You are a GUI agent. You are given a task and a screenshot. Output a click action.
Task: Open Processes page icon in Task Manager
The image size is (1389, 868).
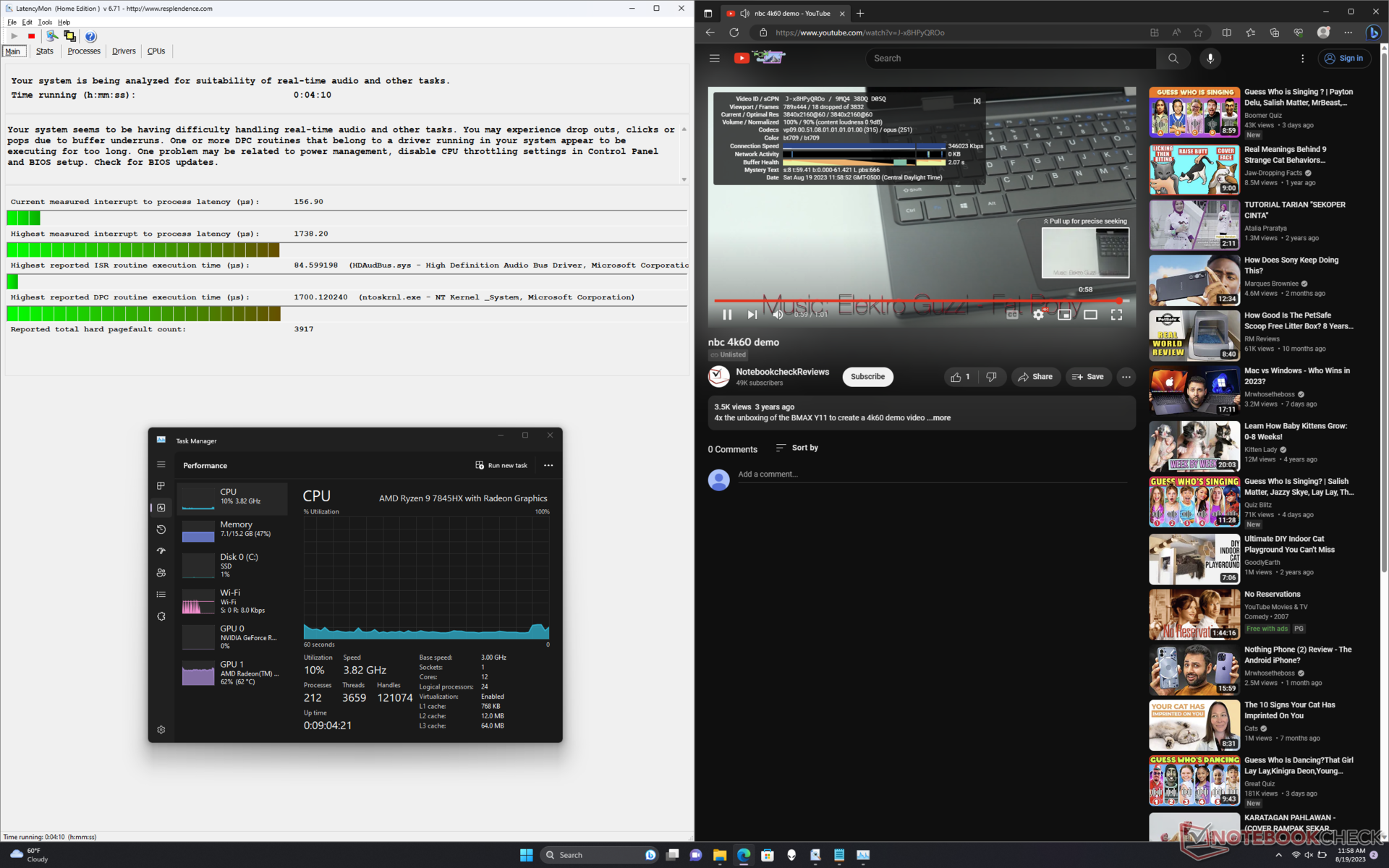161,486
